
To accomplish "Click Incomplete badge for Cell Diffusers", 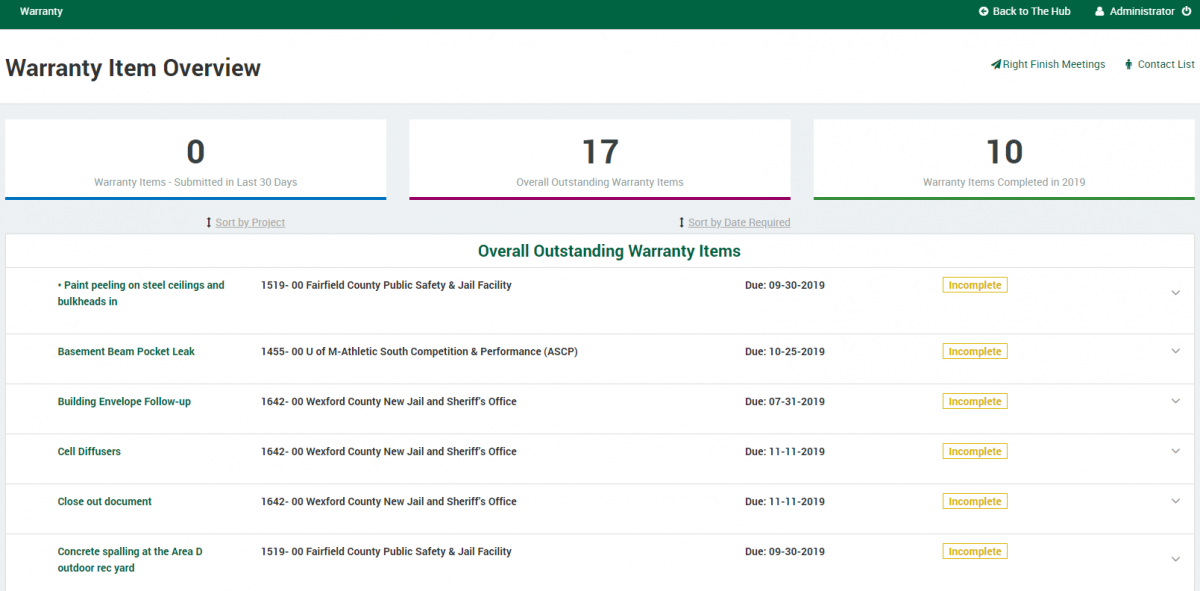I will click(x=975, y=451).
